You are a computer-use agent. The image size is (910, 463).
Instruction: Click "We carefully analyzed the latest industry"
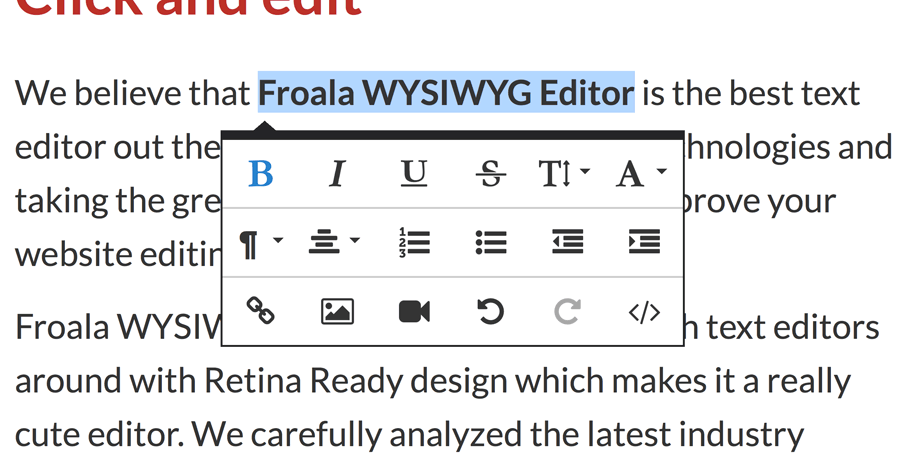pos(498,435)
